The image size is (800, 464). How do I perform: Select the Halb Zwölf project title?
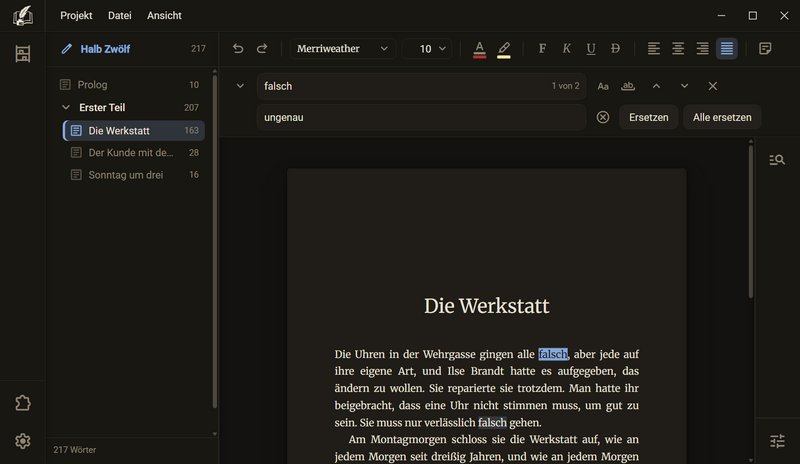(105, 49)
